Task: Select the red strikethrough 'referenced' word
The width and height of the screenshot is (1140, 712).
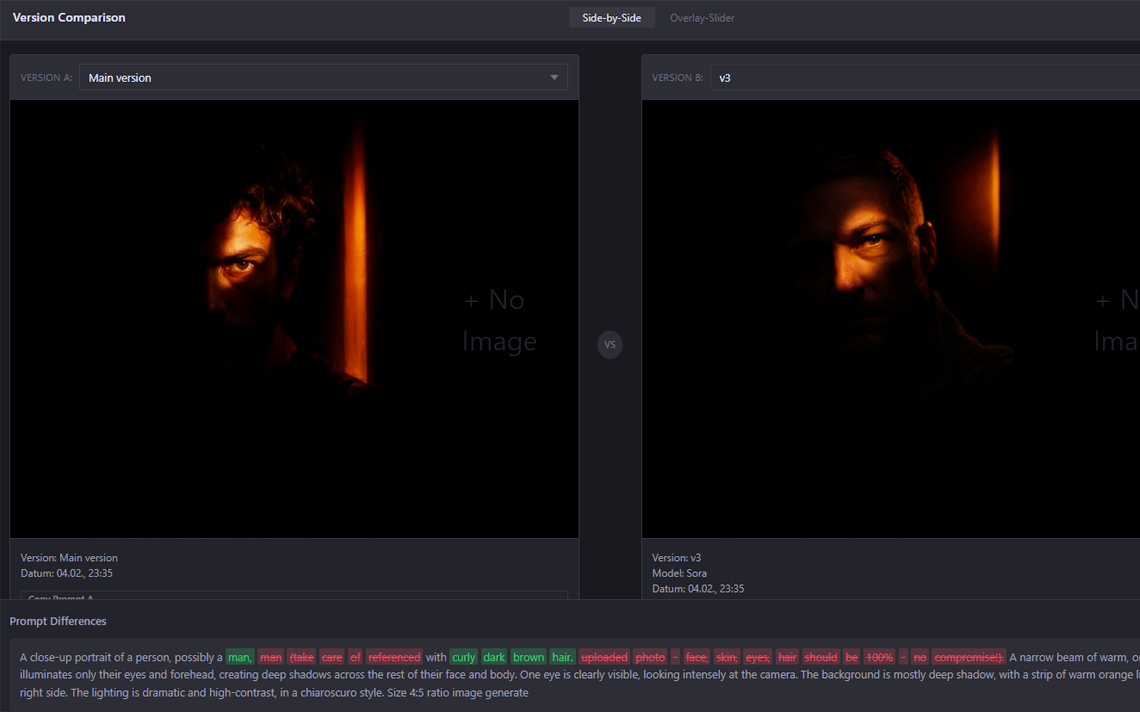Action: (x=394, y=657)
